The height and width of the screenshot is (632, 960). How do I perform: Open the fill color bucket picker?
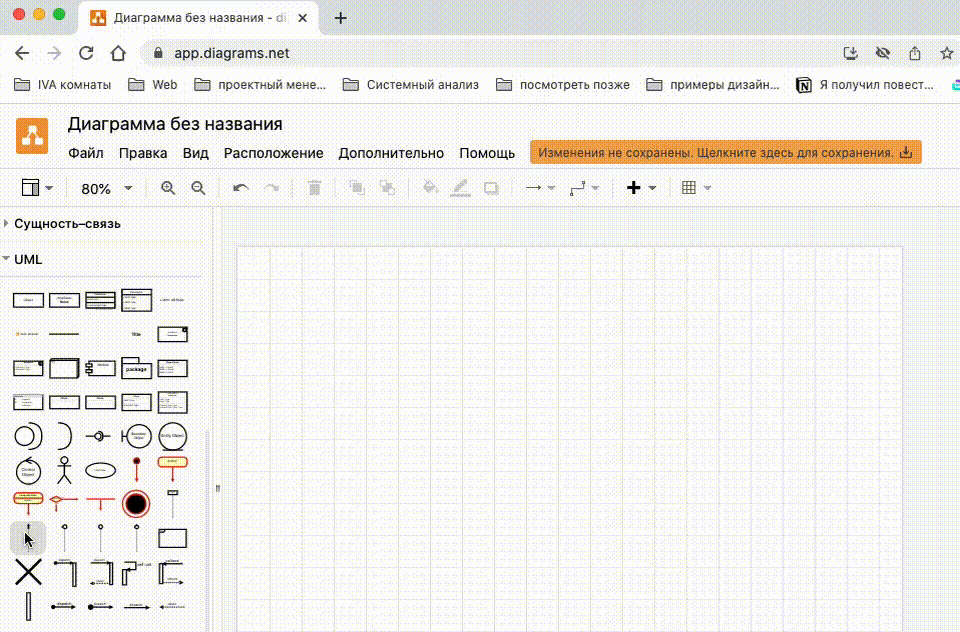430,188
